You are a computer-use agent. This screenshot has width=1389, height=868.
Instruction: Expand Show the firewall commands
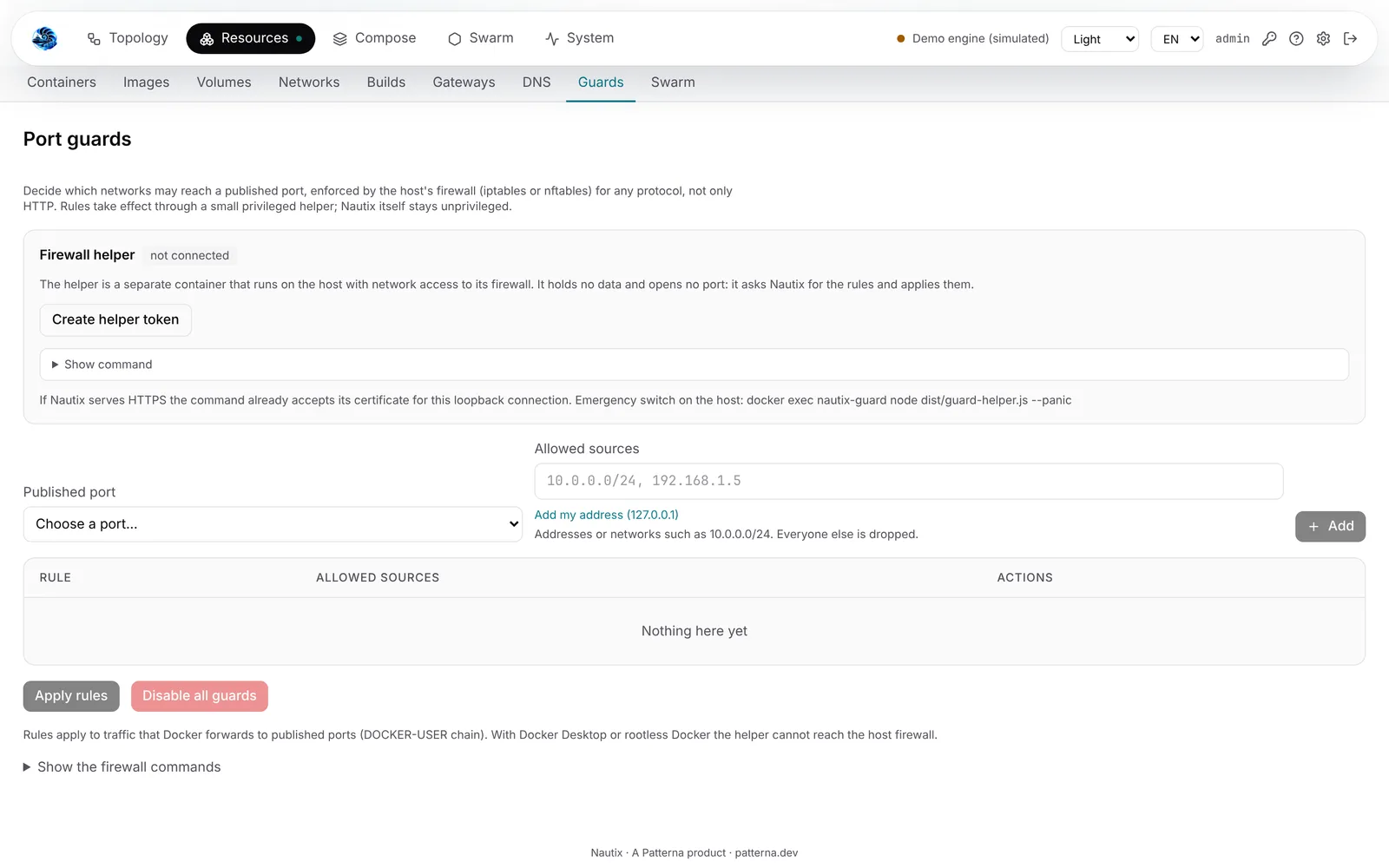pos(122,767)
